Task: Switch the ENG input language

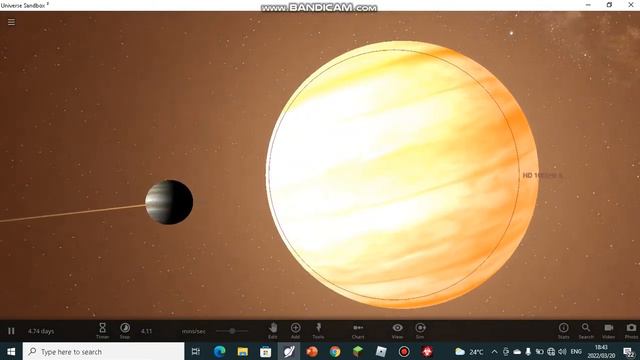Action: pos(576,351)
